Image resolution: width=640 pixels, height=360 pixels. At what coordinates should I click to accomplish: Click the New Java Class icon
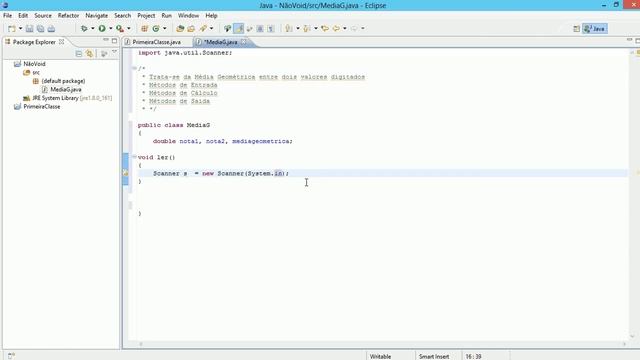pyautogui.click(x=156, y=29)
